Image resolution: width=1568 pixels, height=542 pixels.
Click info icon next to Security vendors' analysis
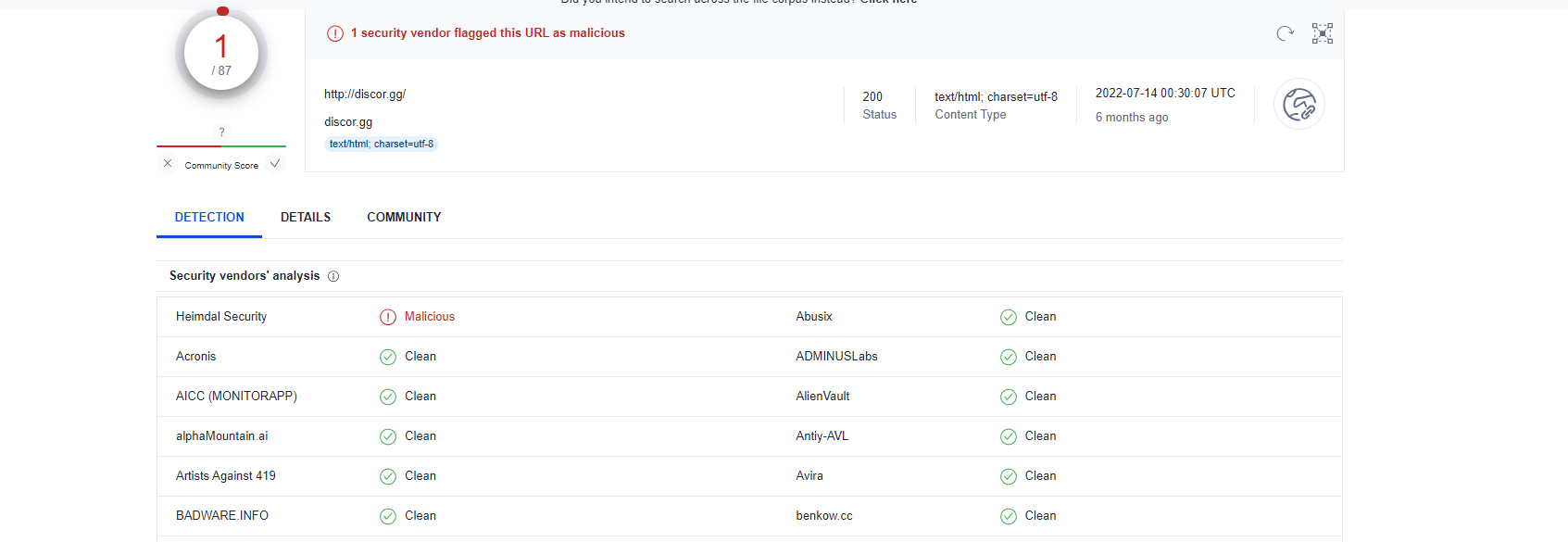click(333, 276)
